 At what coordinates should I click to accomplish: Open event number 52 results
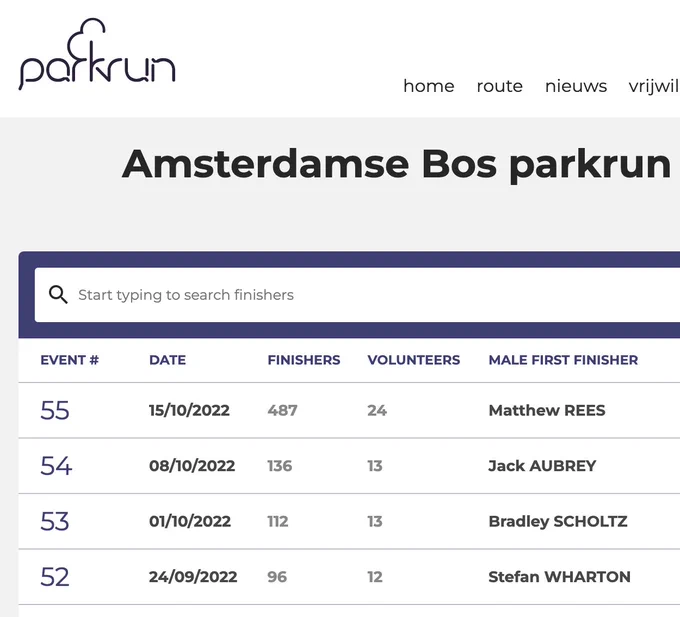pyautogui.click(x=55, y=577)
